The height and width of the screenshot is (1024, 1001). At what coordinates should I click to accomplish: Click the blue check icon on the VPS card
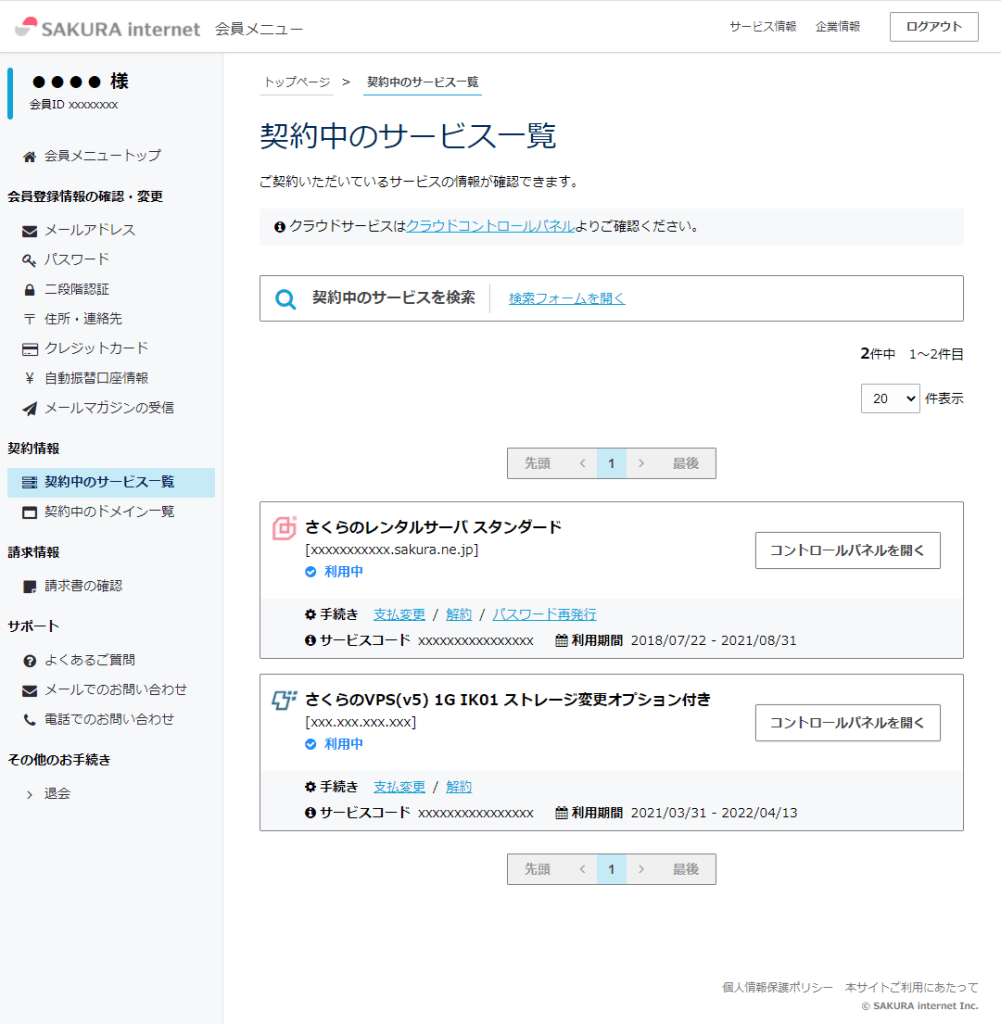pyautogui.click(x=311, y=744)
